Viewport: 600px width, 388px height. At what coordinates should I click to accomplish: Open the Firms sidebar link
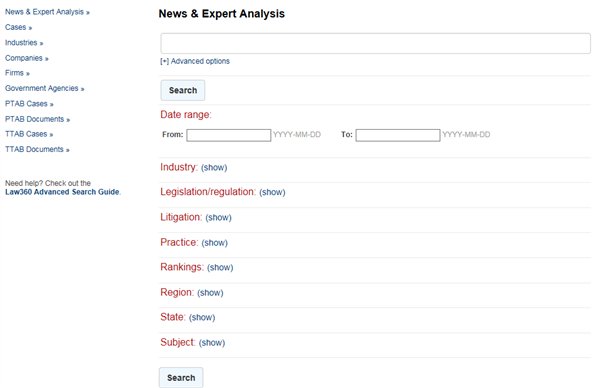pyautogui.click(x=17, y=73)
